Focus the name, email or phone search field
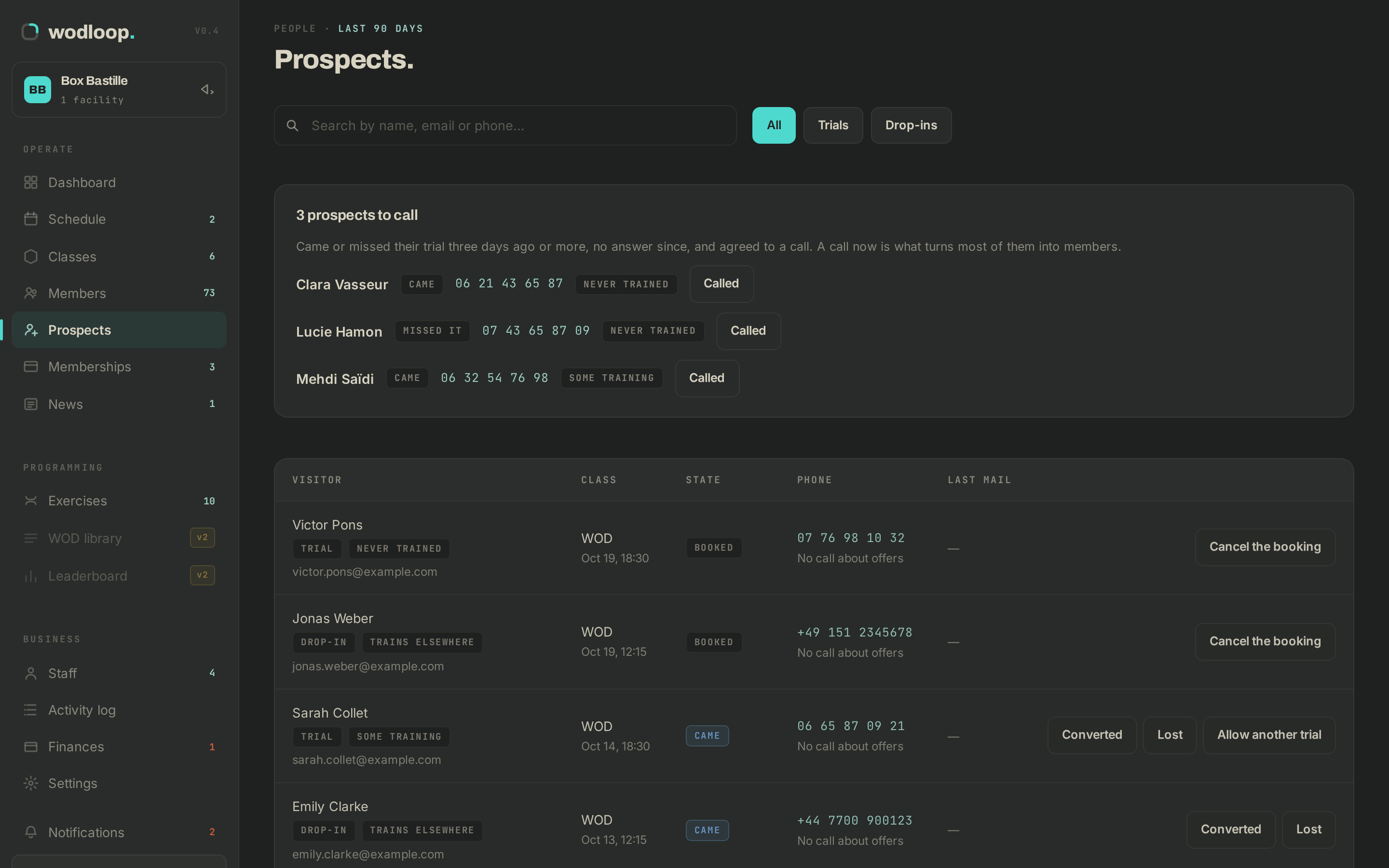This screenshot has width=1389, height=868. tap(505, 125)
